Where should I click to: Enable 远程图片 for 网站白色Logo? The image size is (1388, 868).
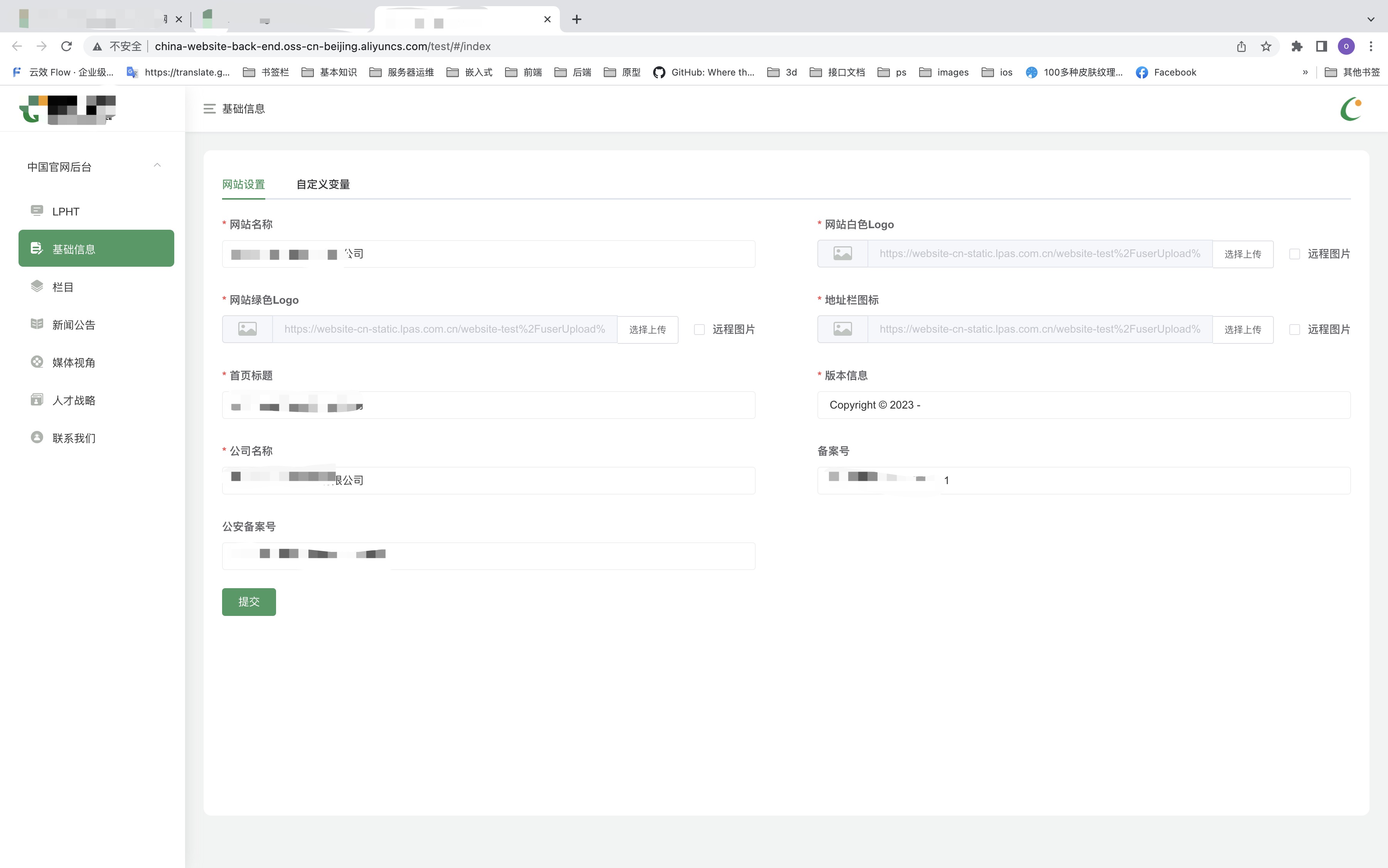coord(1294,254)
